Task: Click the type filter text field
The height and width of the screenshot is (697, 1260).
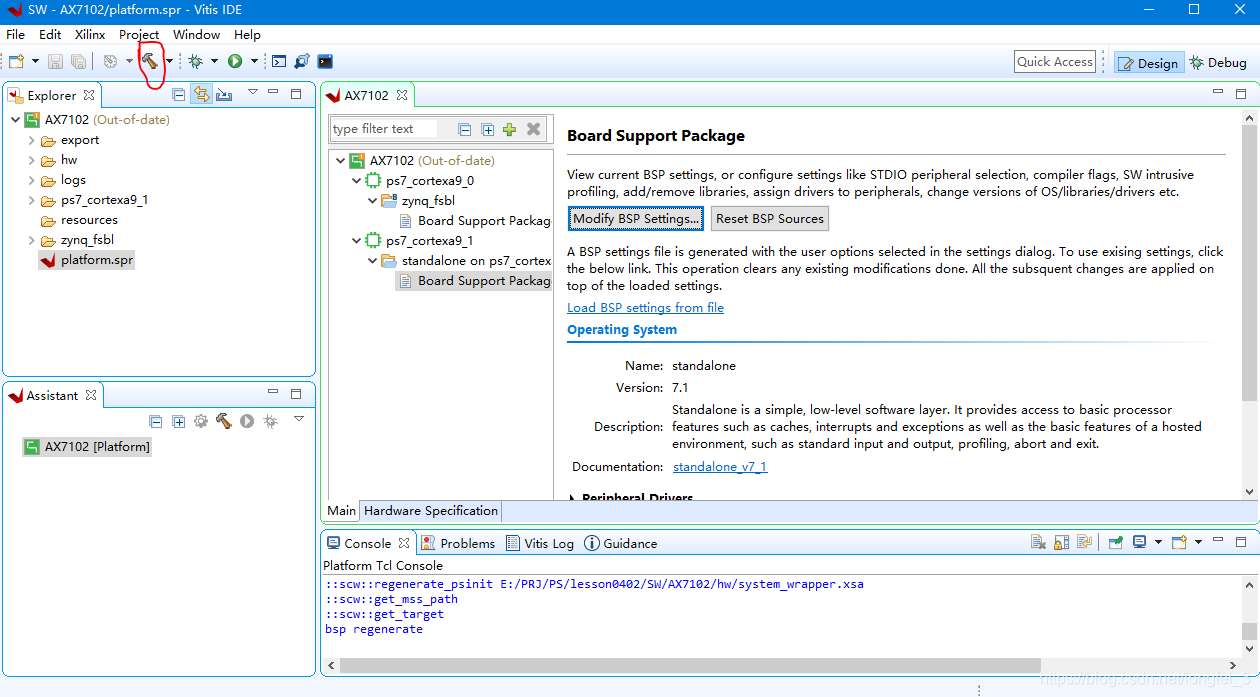Action: coord(385,128)
